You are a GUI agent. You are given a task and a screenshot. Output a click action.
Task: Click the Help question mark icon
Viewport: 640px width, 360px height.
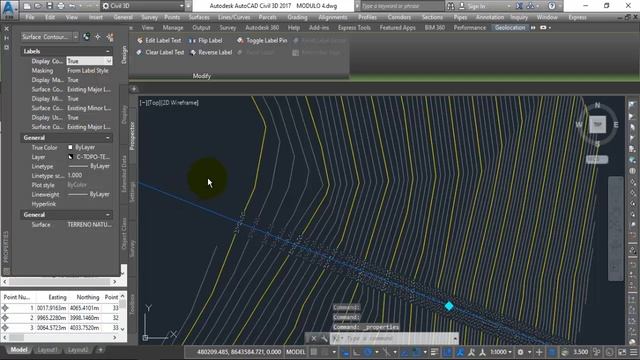(x=551, y=6)
